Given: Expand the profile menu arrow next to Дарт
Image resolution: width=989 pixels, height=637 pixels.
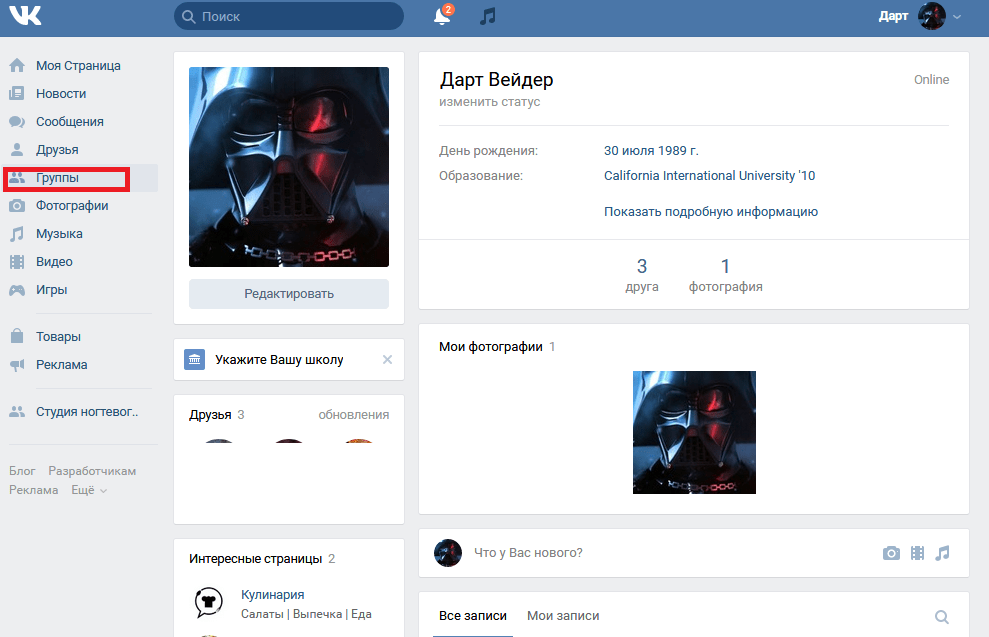Looking at the screenshot, I should [957, 17].
